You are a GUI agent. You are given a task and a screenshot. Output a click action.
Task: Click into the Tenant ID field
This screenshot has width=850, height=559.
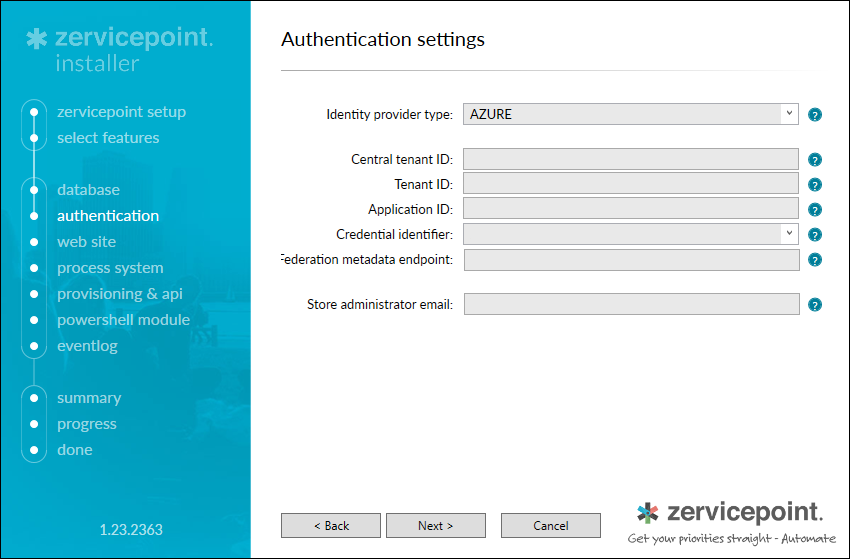click(630, 184)
